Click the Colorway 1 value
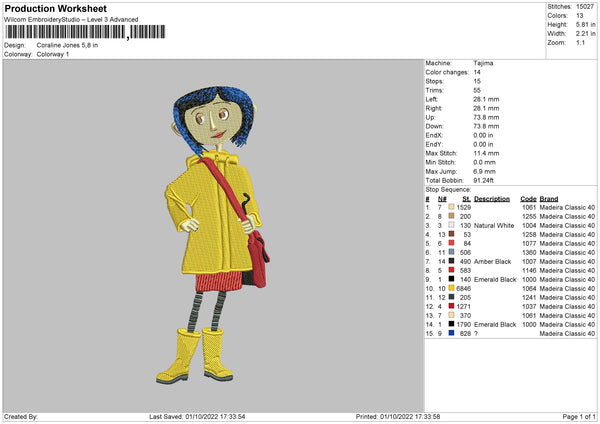The width and height of the screenshot is (600, 424). click(57, 53)
